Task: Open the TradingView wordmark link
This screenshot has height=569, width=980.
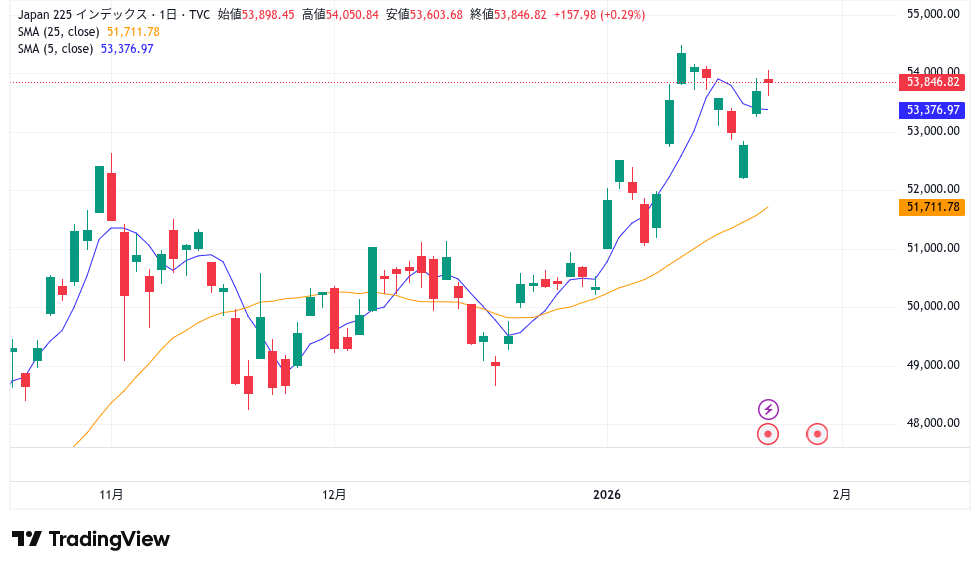Action: [x=109, y=539]
